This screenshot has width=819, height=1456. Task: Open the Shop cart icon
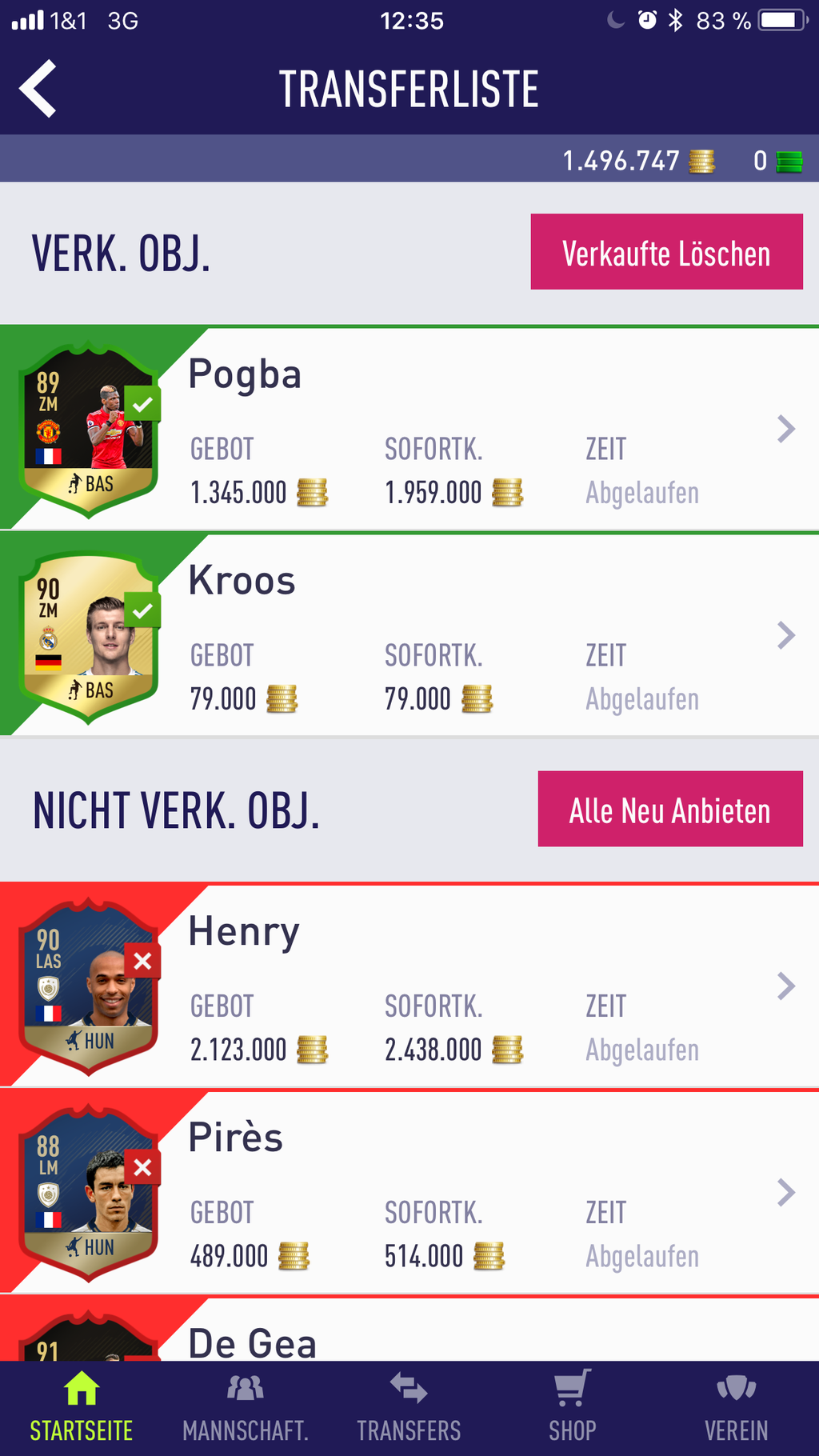(573, 1388)
